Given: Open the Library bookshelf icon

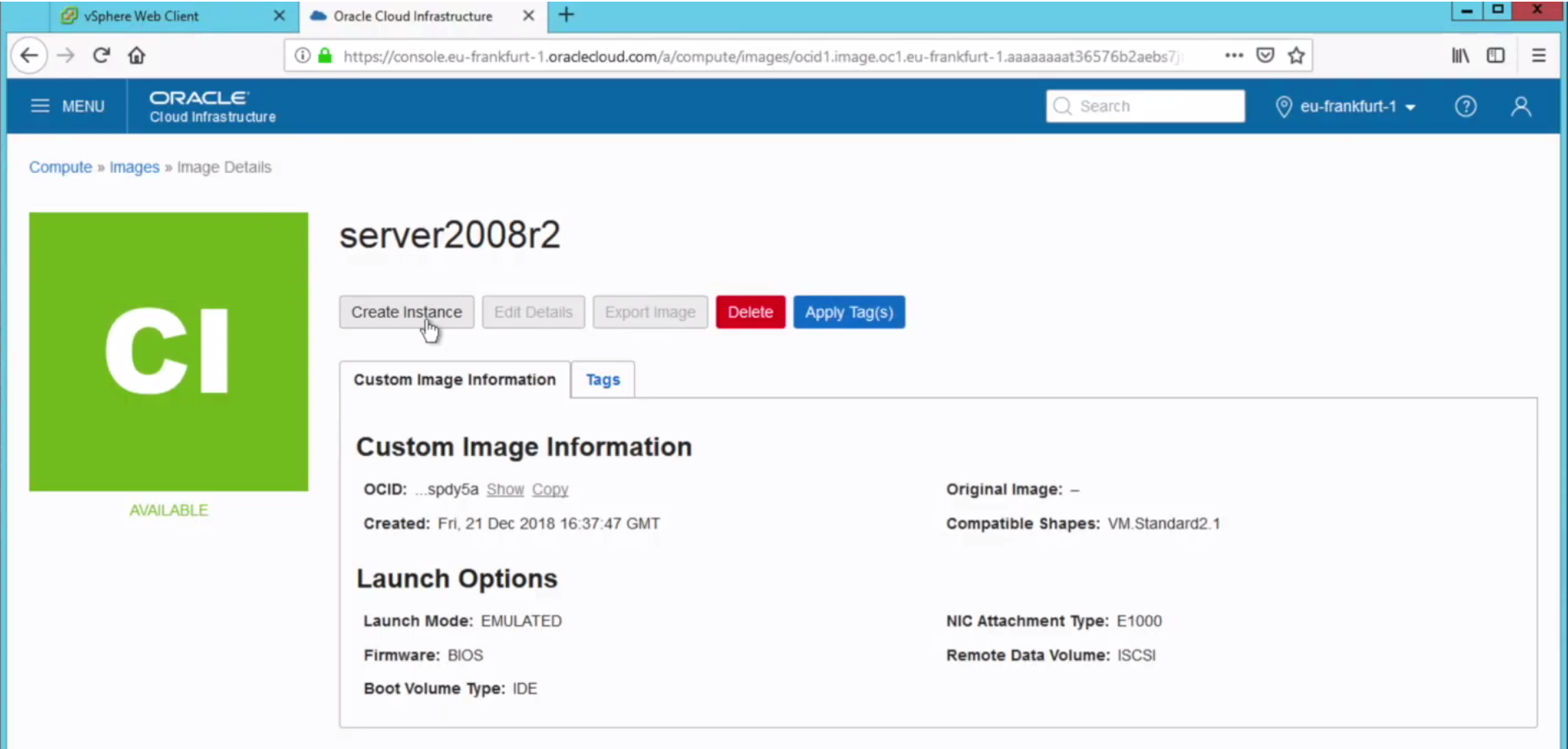Looking at the screenshot, I should 1460,56.
